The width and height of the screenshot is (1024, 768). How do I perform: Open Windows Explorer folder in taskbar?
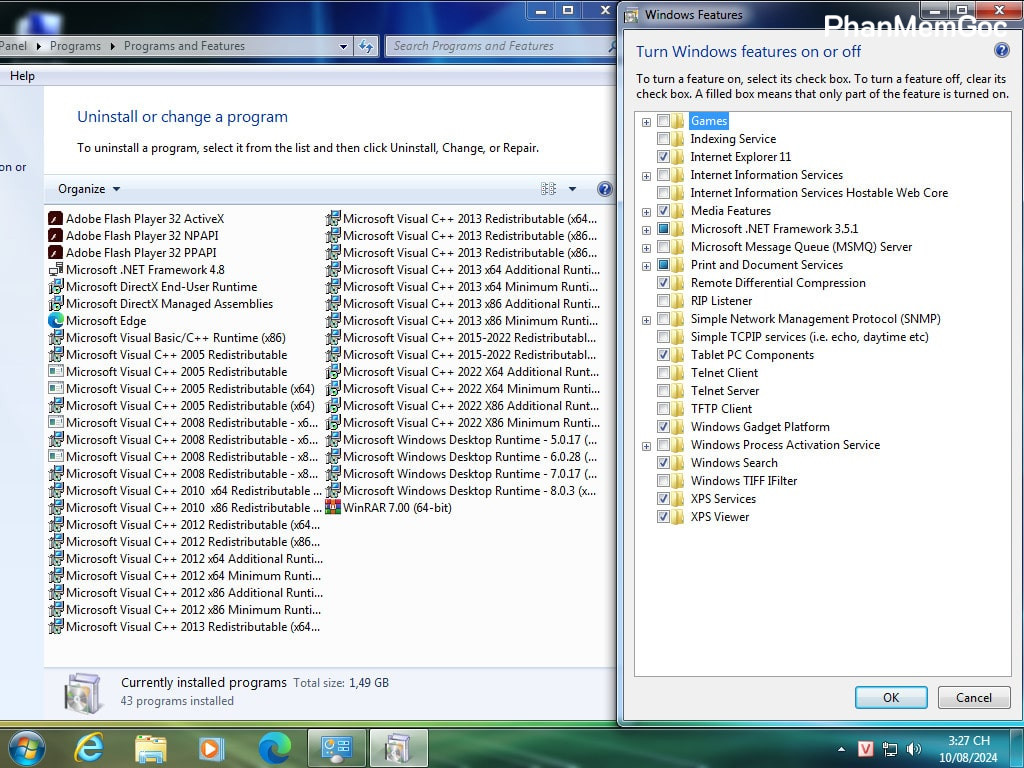pos(151,747)
